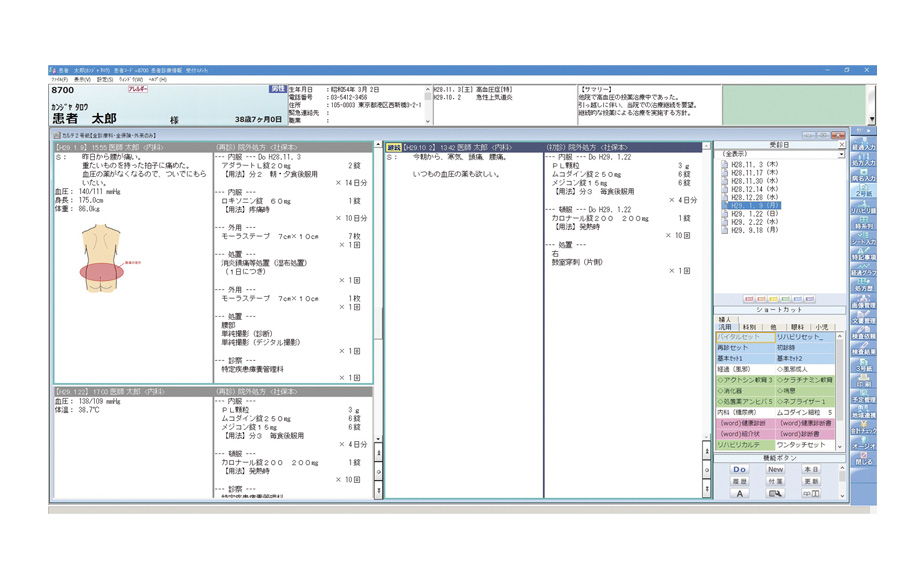The image size is (920, 568).
Task: Switch to the 小児 shortcut tab
Action: point(822,326)
